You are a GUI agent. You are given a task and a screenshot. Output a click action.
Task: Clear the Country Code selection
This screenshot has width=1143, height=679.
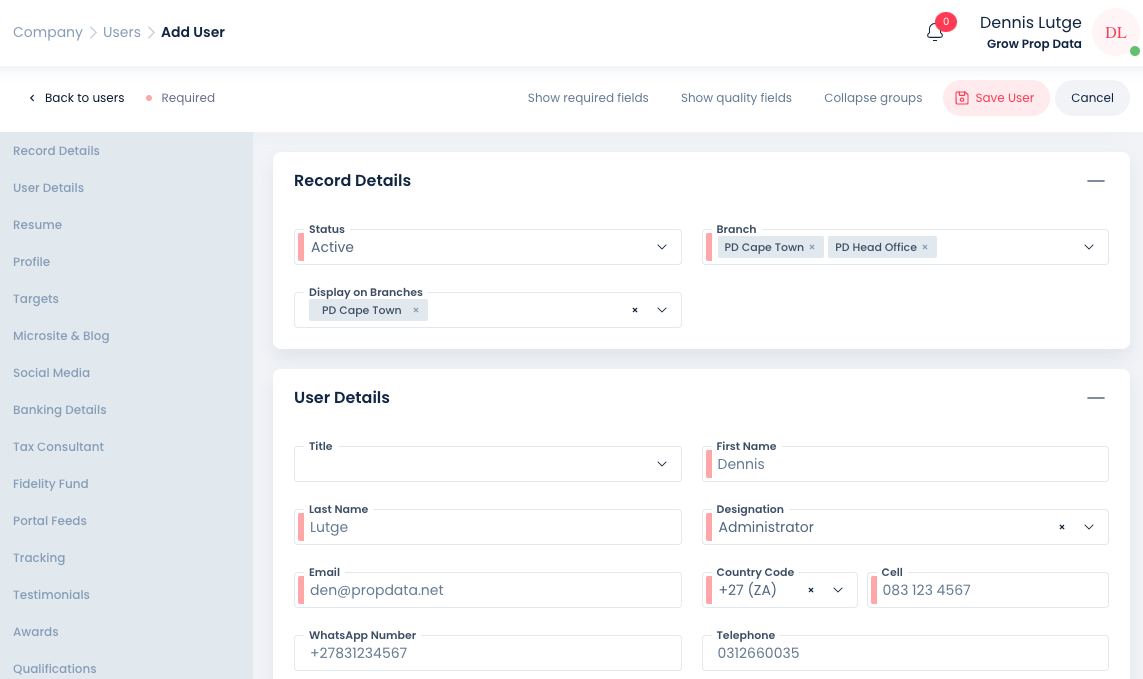point(811,590)
